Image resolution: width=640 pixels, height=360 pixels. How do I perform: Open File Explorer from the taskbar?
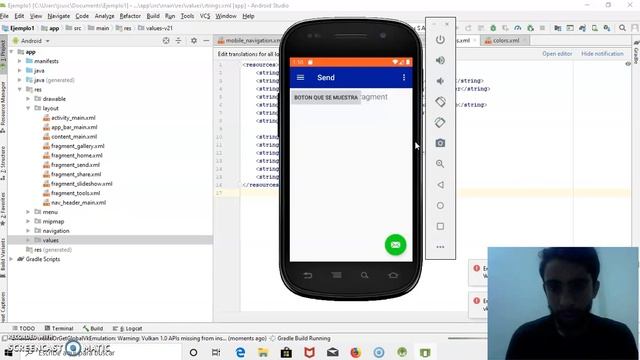click(x=263, y=352)
